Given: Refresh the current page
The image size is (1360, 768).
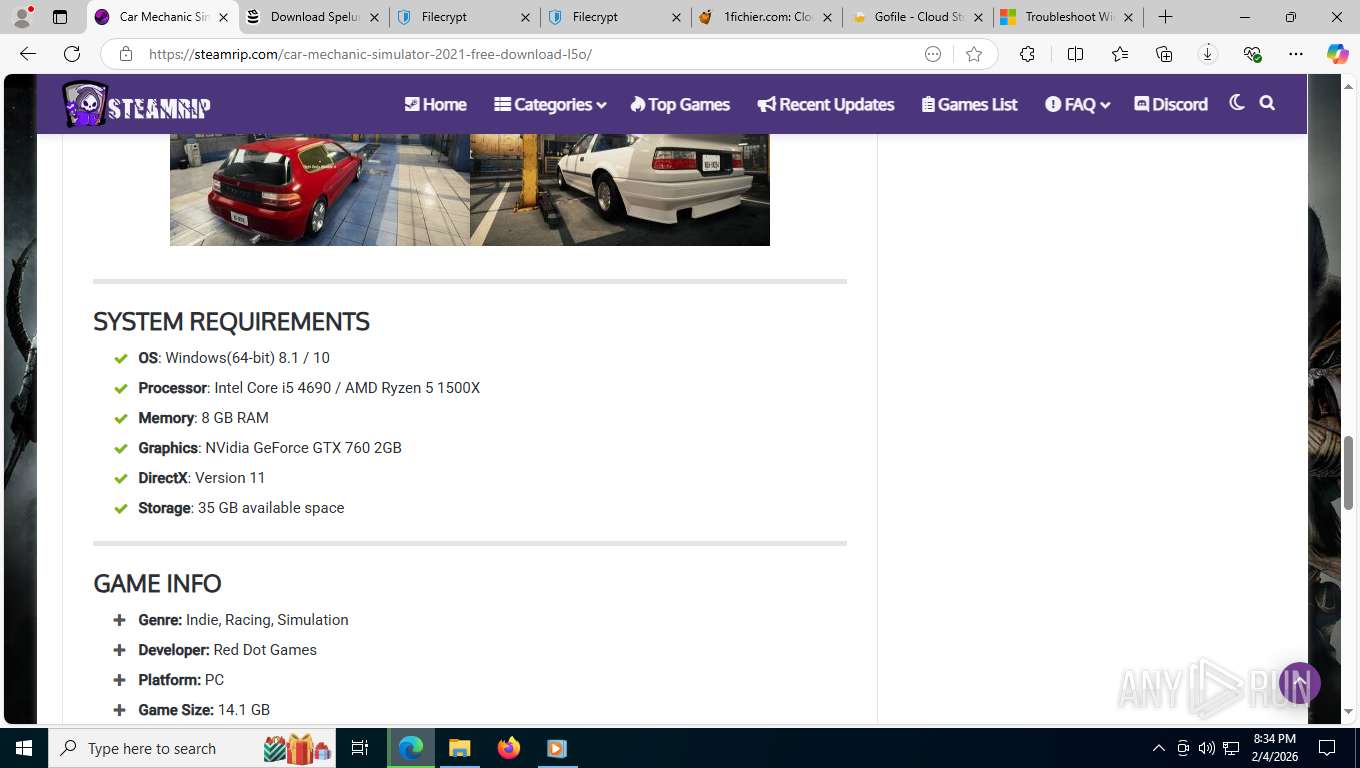Looking at the screenshot, I should click(72, 54).
